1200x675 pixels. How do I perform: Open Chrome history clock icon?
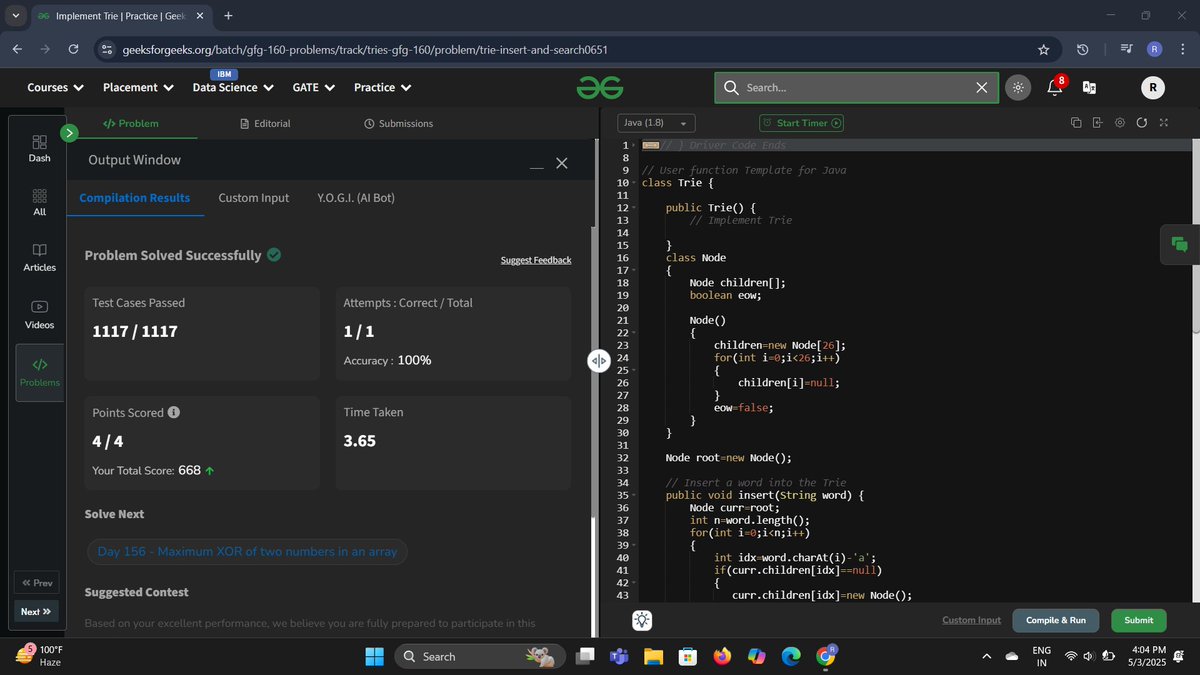point(1083,49)
